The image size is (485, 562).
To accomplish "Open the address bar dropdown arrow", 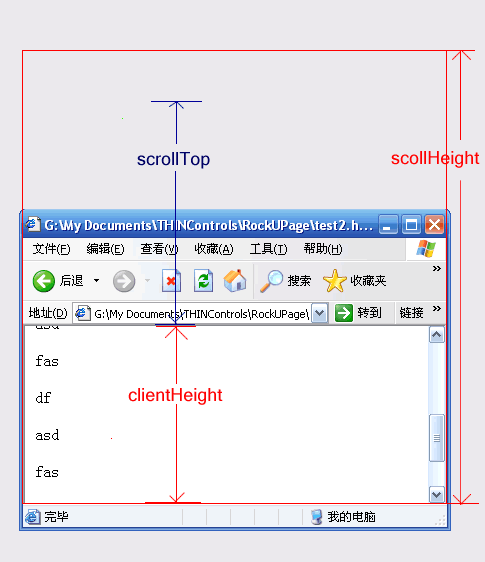I will (319, 314).
